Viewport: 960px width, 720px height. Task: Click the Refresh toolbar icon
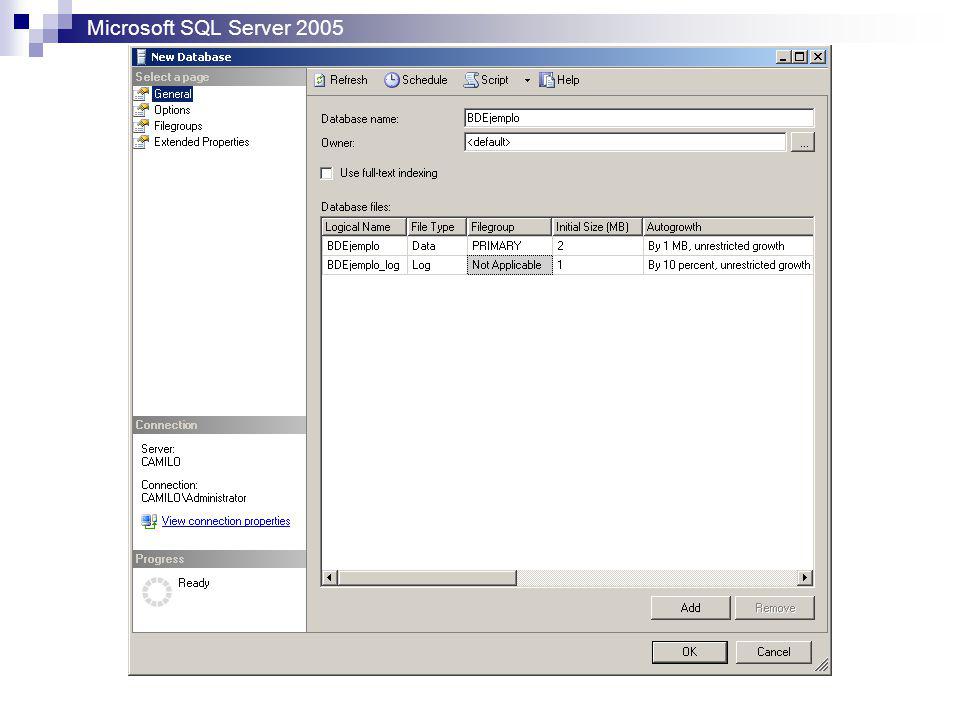[x=320, y=80]
